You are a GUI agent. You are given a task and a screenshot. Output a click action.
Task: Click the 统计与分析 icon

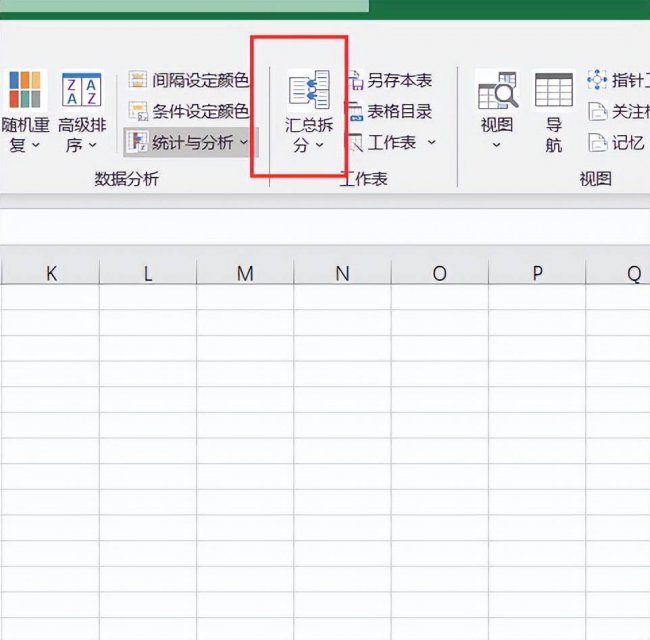coord(137,142)
